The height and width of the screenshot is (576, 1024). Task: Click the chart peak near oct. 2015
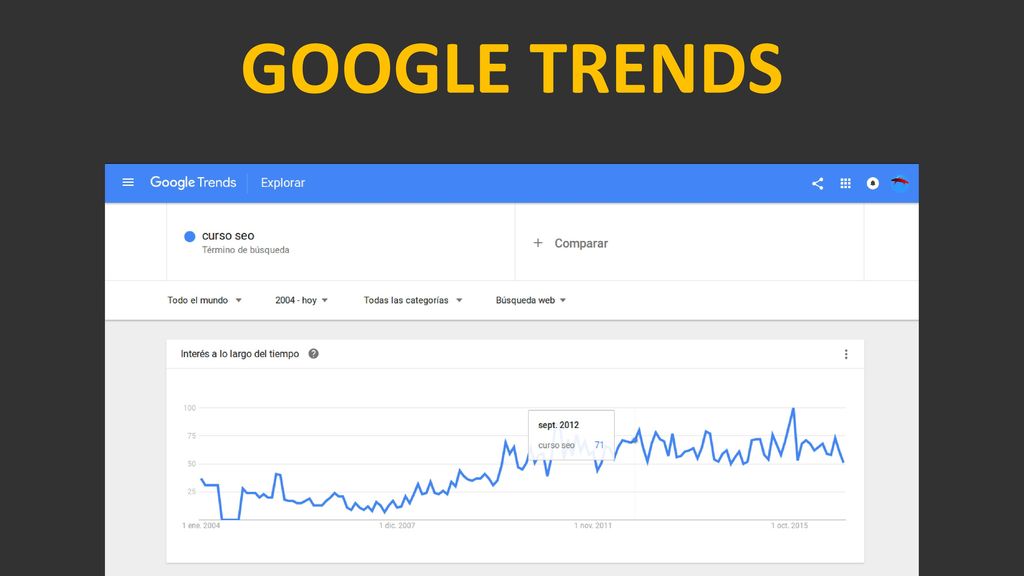[793, 409]
